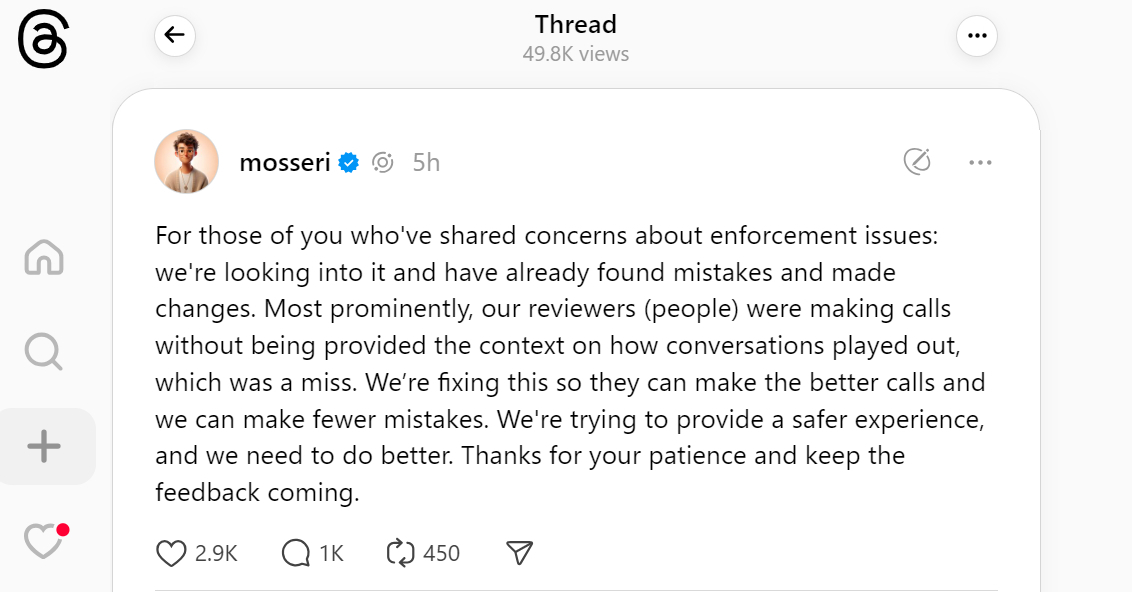
Task: Click the 5h timestamp link
Action: pyautogui.click(x=426, y=162)
